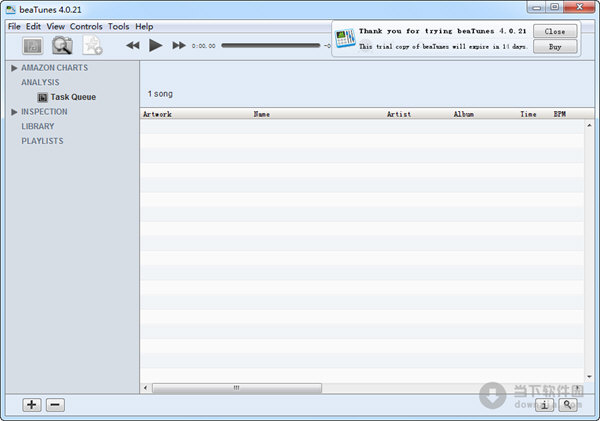Expand the Inspection section
This screenshot has height=421, width=600.
pos(14,112)
